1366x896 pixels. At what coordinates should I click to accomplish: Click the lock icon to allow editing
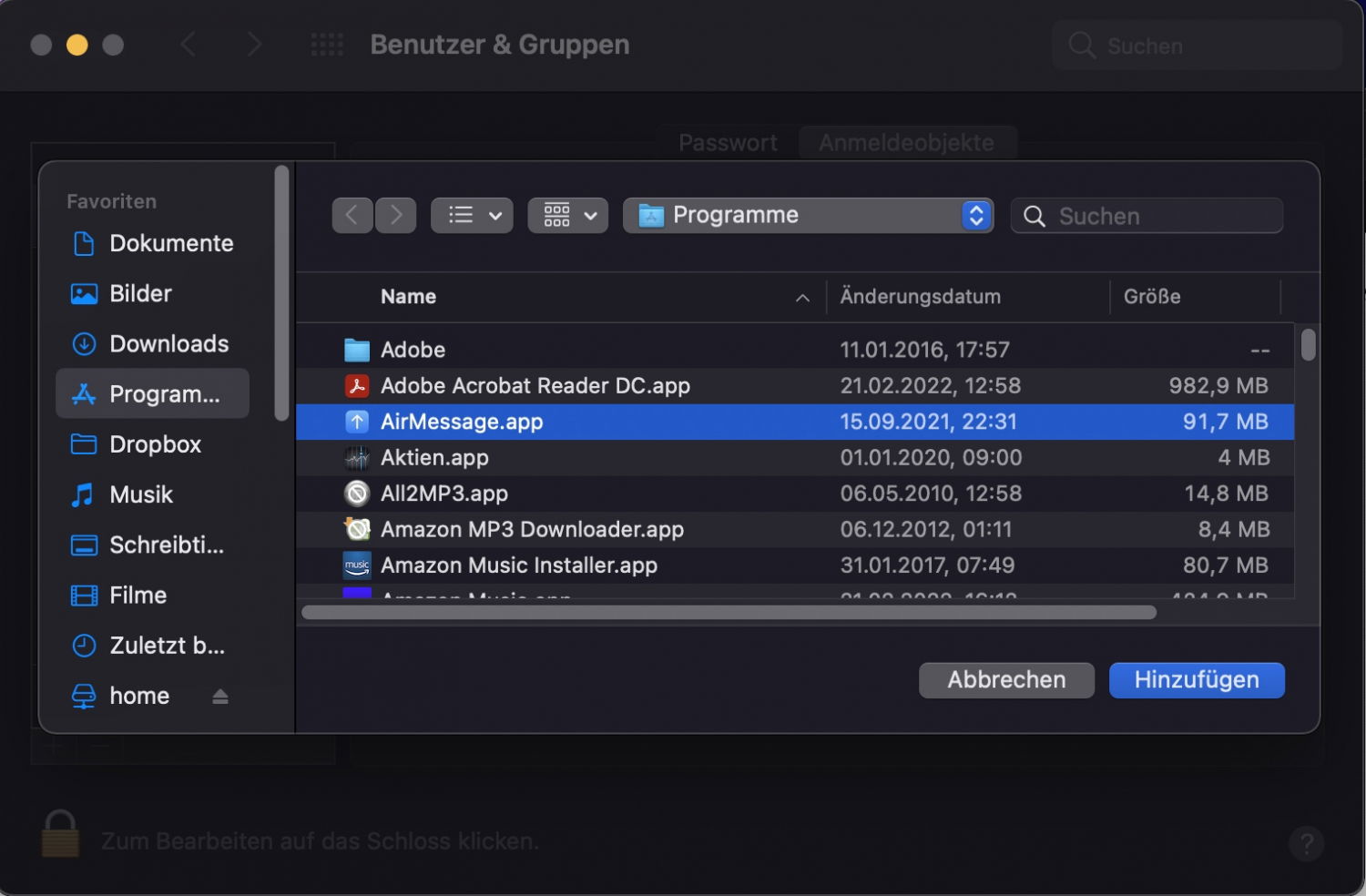[60, 833]
